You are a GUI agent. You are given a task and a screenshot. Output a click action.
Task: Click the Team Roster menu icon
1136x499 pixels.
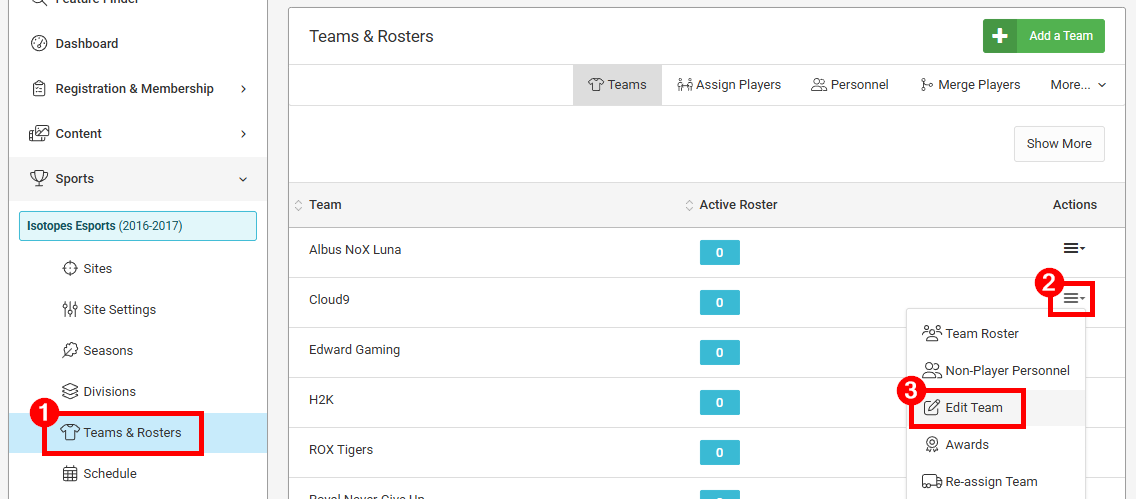[932, 333]
